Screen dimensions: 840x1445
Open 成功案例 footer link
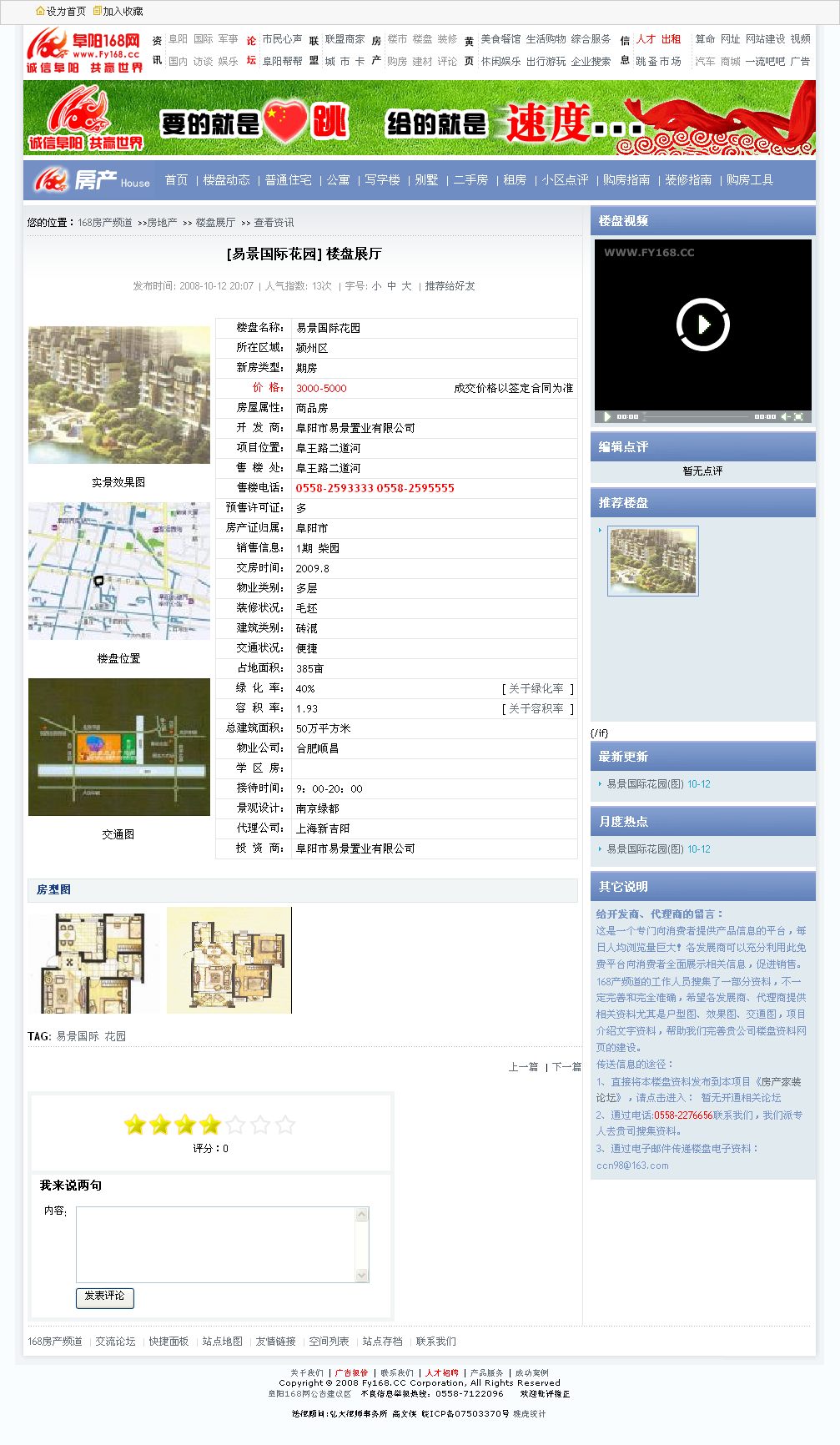tap(531, 1372)
